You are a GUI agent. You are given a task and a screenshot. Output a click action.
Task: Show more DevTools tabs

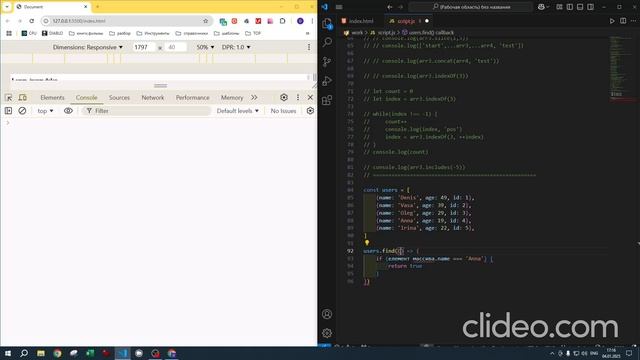[254, 98]
